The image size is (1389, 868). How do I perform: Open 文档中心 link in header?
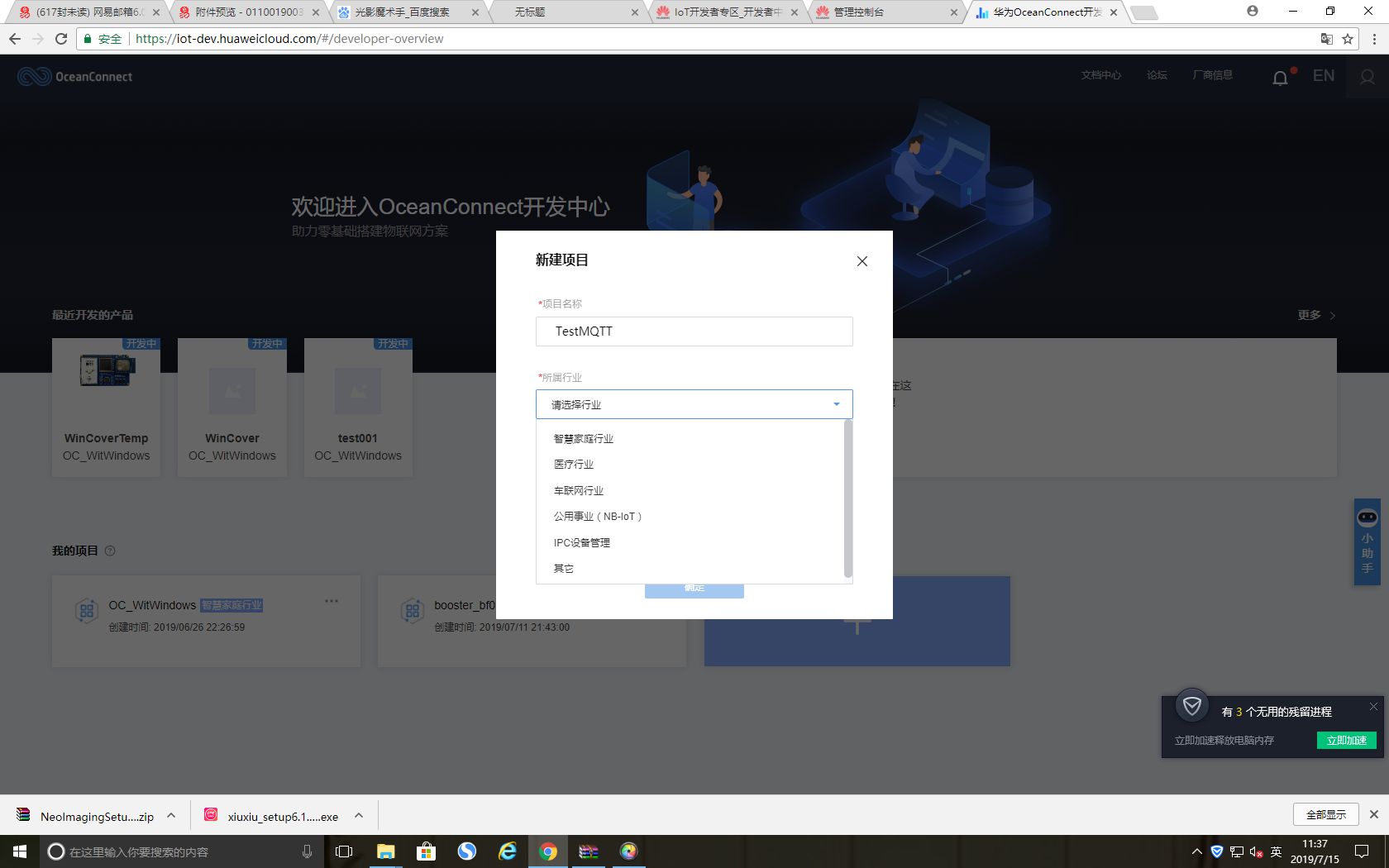(x=1101, y=75)
